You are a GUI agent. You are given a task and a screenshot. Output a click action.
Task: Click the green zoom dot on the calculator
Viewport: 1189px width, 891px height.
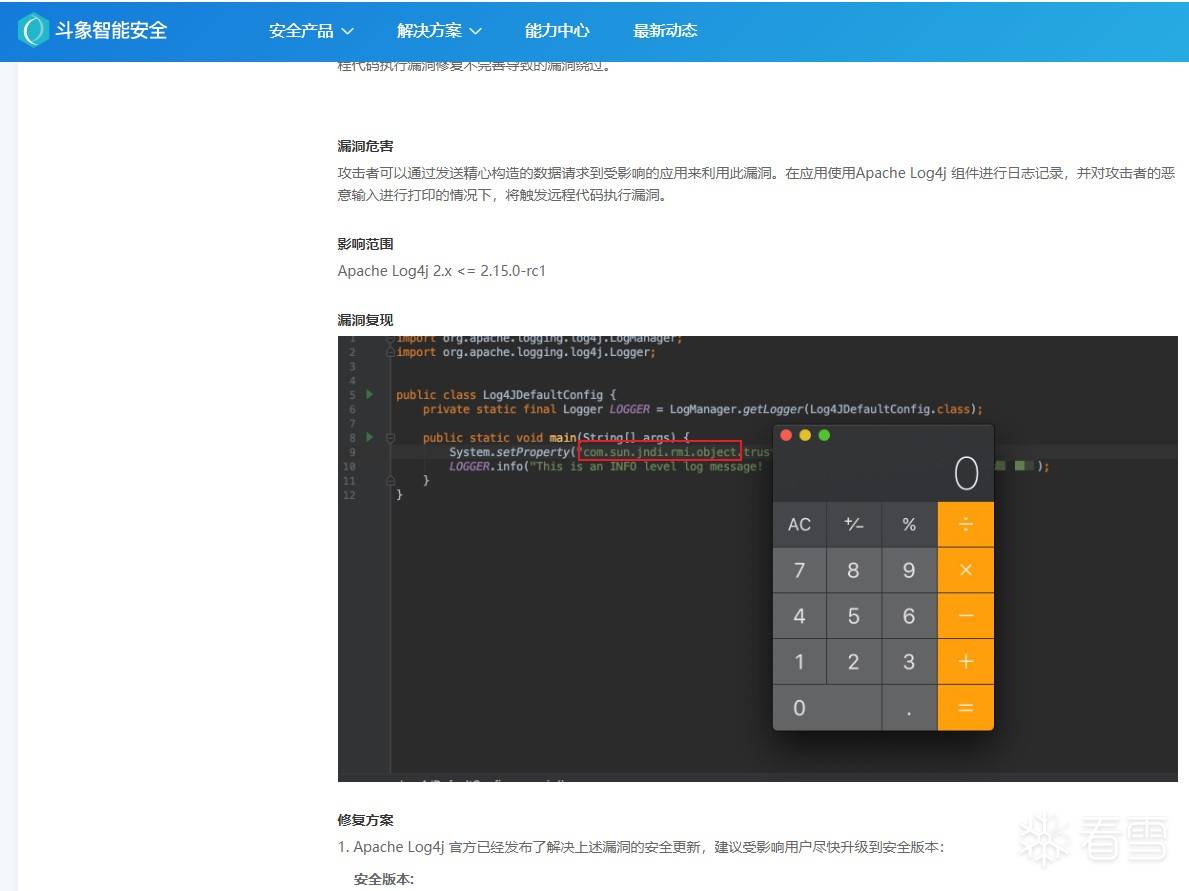824,435
